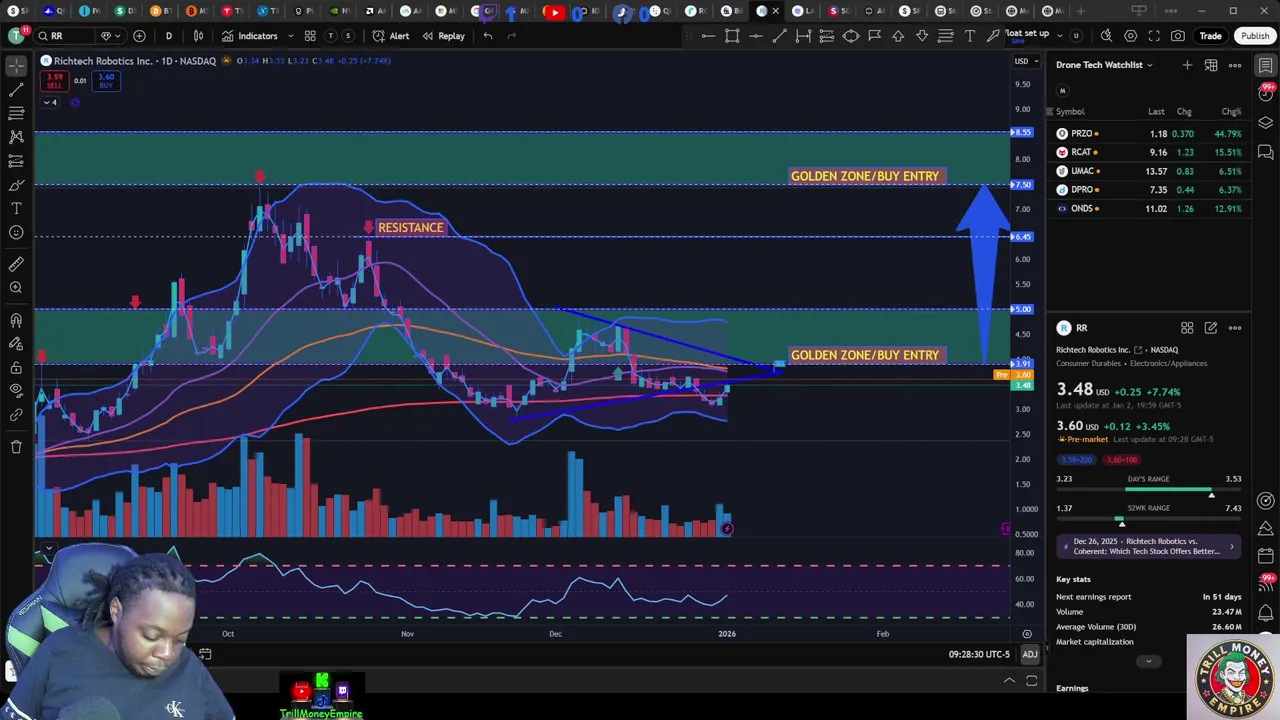Open chart settings hexagon icon
Screen dimensions: 1280x720
pos(1130,36)
